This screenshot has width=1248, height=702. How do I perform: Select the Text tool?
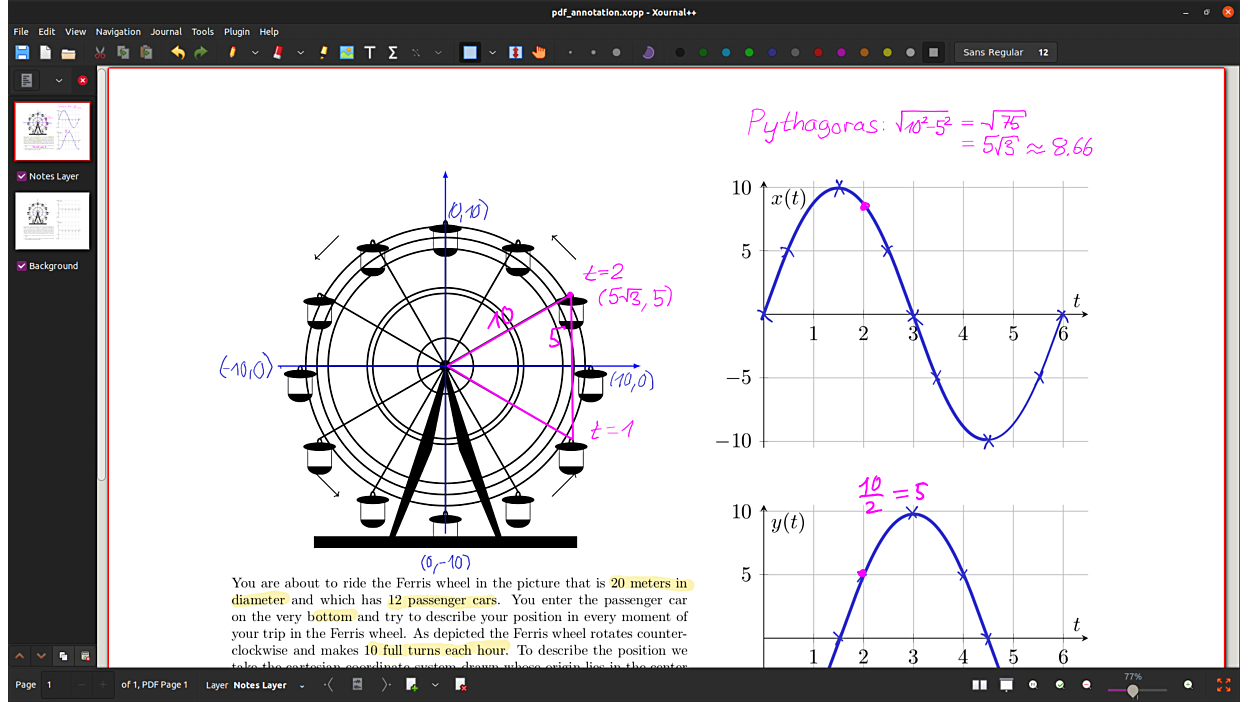point(370,53)
